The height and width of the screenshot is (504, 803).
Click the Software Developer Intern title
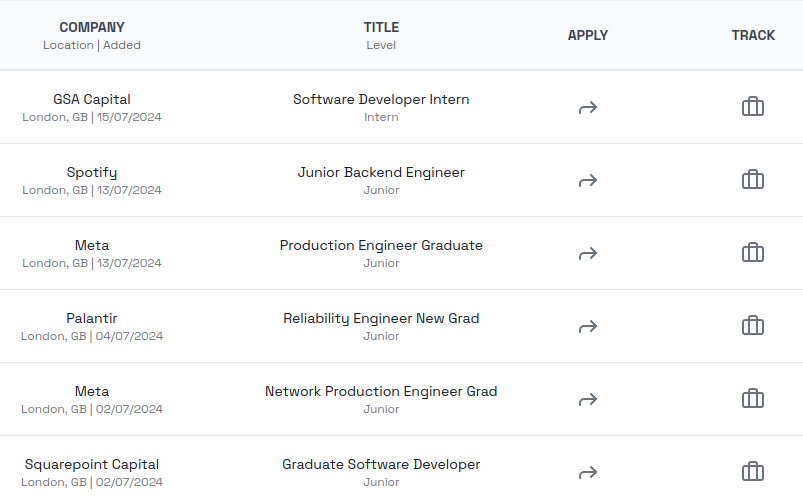click(381, 99)
